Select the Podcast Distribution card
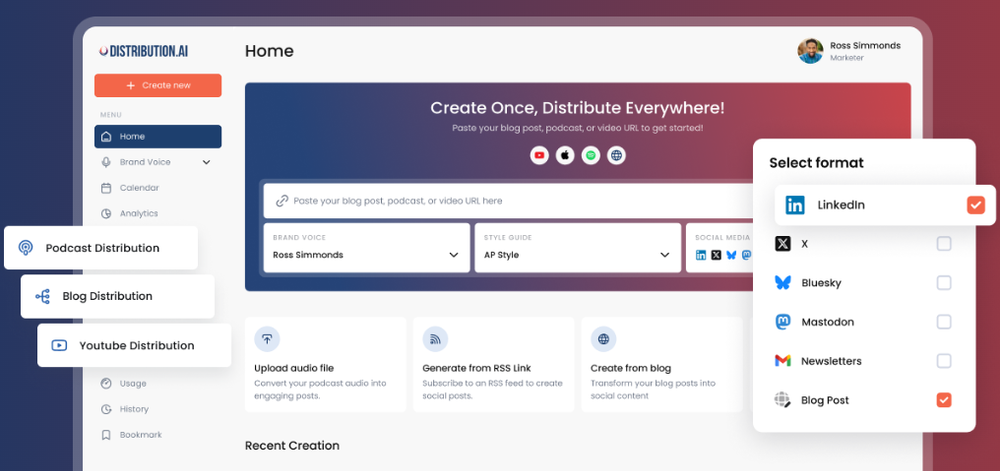 (x=101, y=247)
